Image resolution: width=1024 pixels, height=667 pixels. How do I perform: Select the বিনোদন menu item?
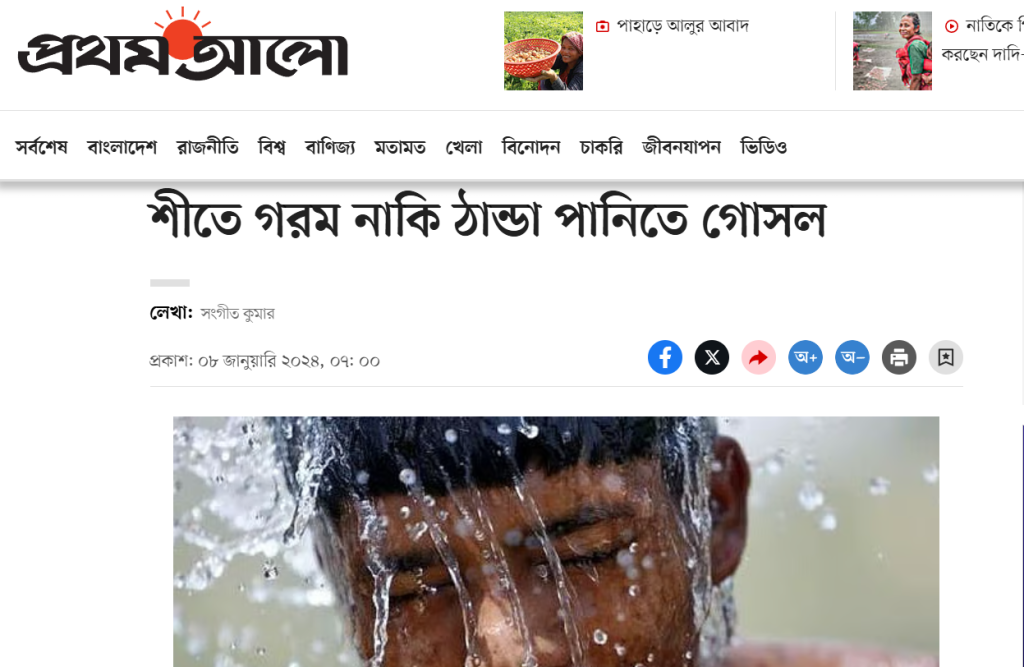pyautogui.click(x=531, y=147)
